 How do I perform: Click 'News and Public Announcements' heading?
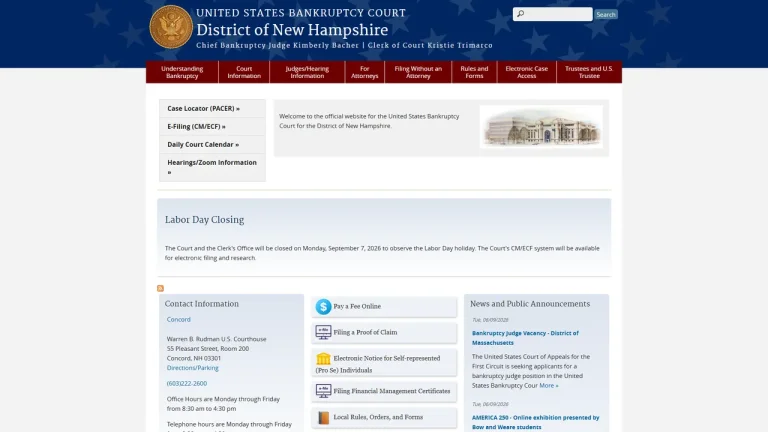tap(530, 304)
